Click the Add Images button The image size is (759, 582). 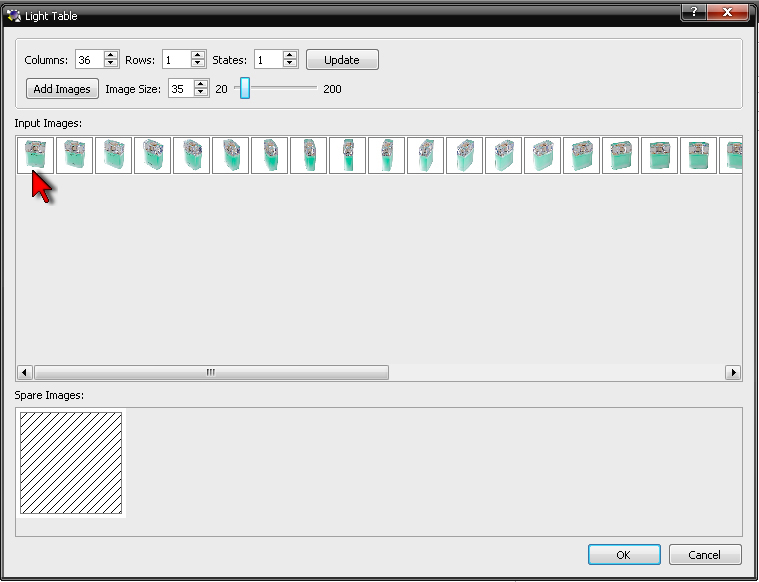pos(62,89)
